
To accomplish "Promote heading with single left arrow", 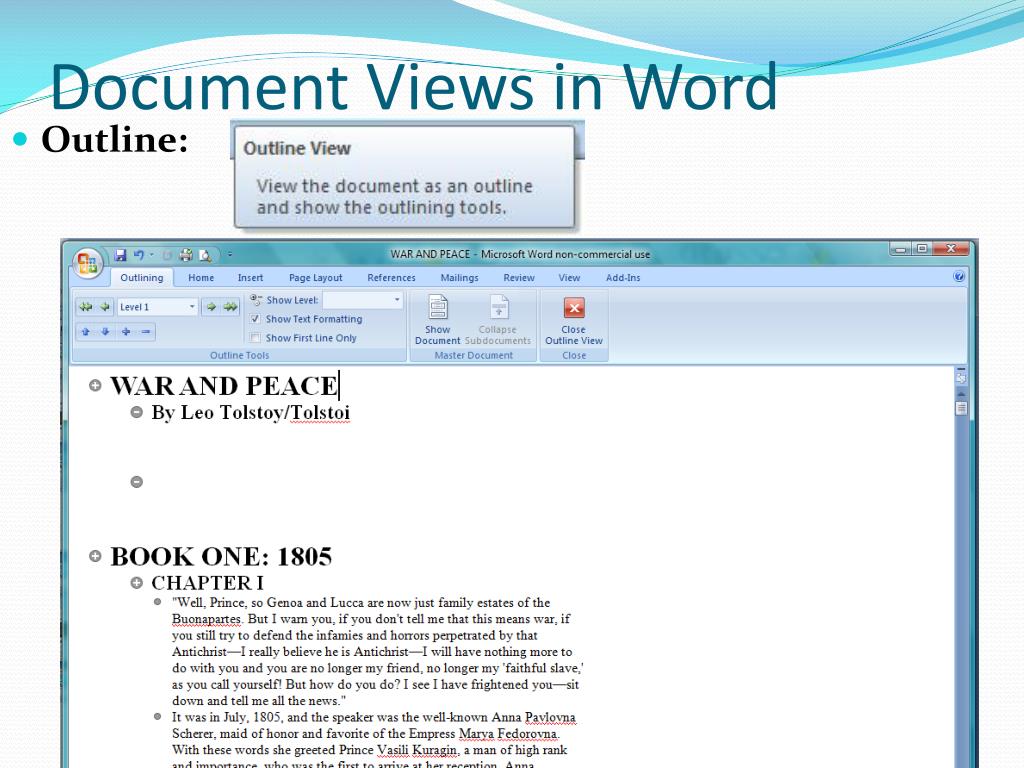I will pyautogui.click(x=104, y=306).
